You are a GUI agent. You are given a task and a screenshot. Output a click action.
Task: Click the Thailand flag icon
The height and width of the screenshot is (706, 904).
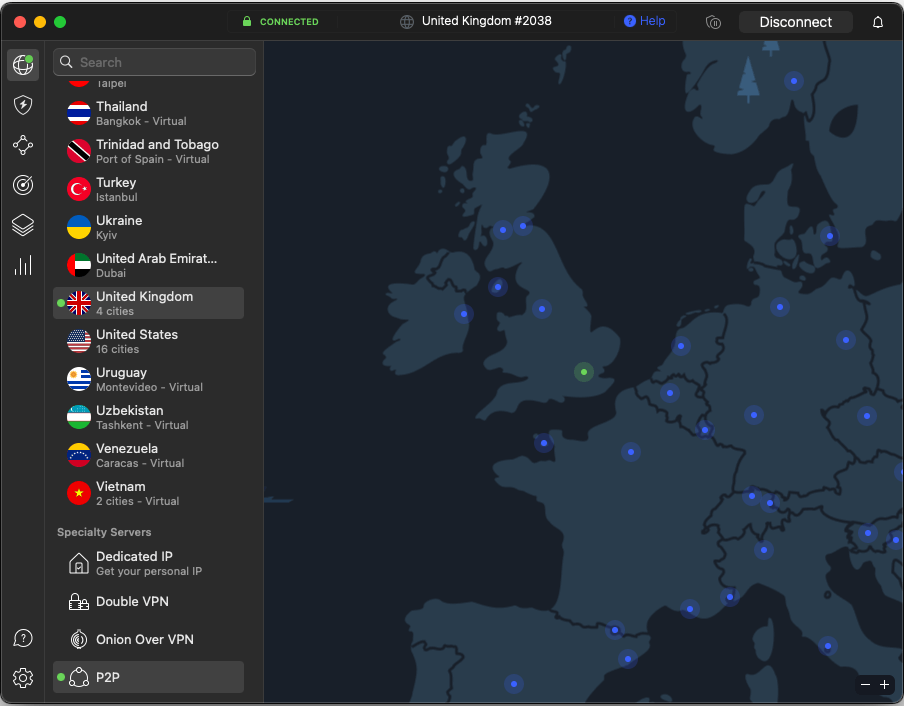coord(79,113)
